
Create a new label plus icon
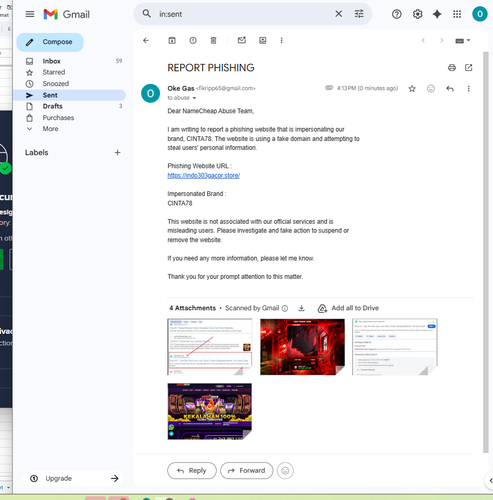pyautogui.click(x=117, y=153)
